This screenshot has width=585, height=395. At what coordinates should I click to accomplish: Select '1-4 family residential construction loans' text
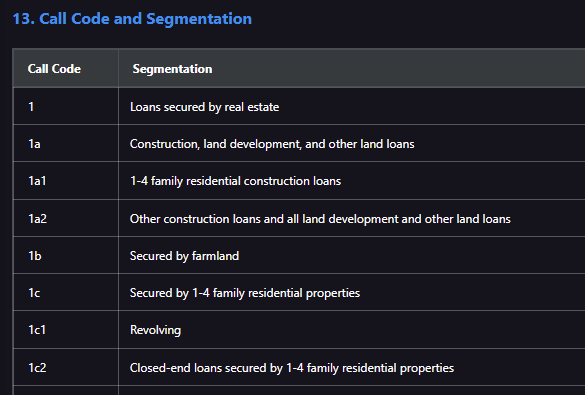pos(235,181)
